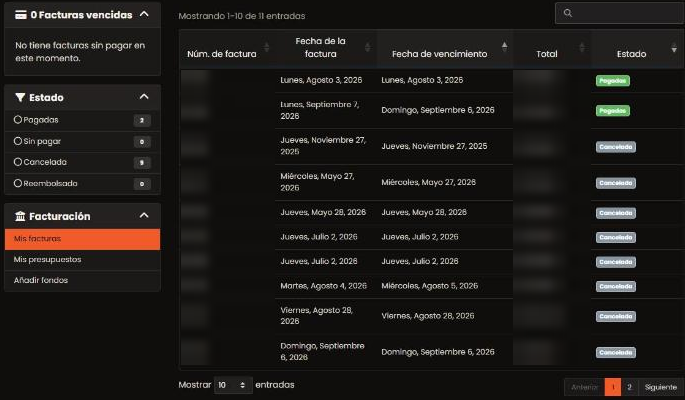Go to page 2 of invoices
The width and height of the screenshot is (685, 400).
pos(630,387)
